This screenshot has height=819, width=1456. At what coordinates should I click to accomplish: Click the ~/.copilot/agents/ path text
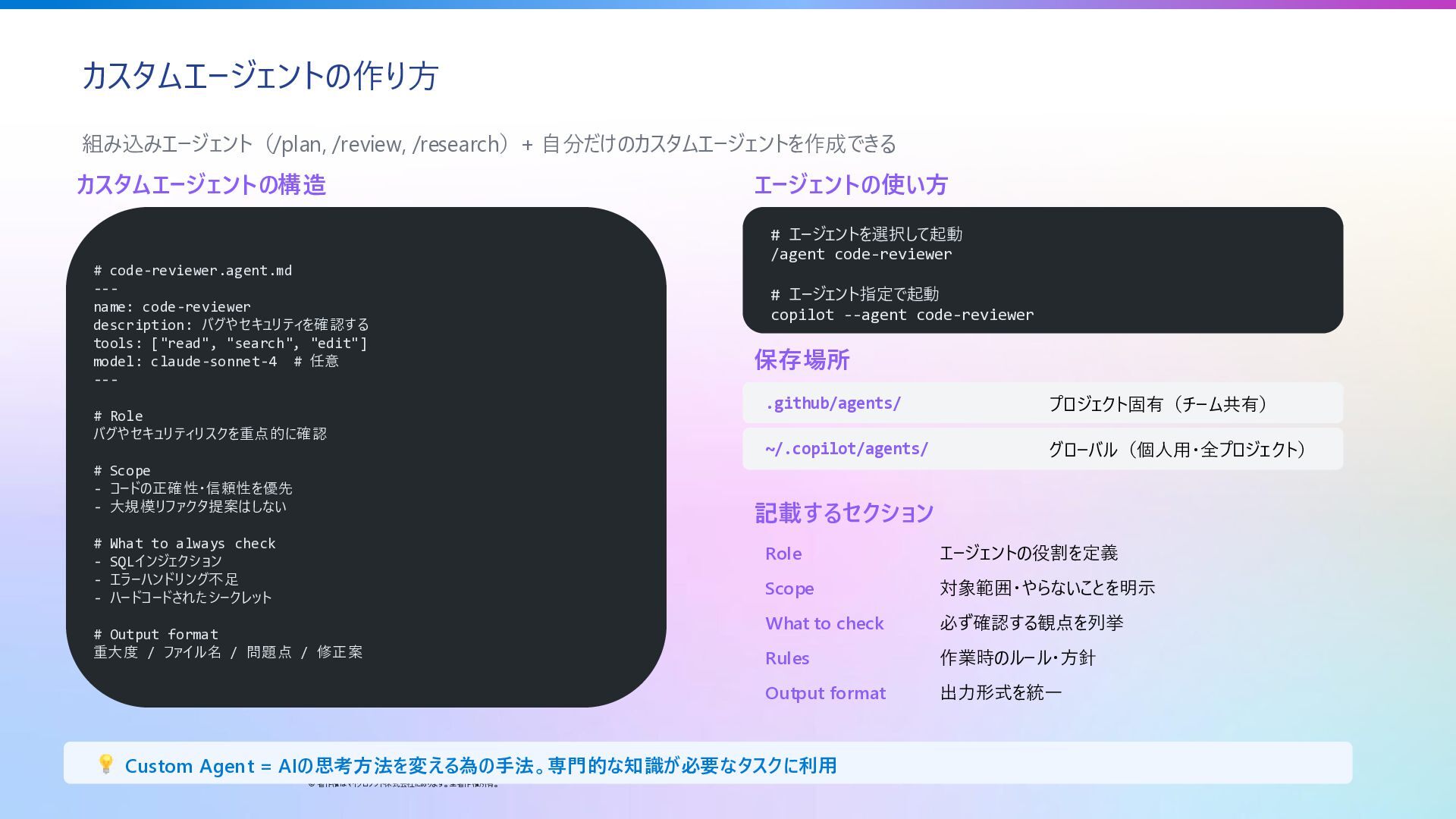[846, 449]
